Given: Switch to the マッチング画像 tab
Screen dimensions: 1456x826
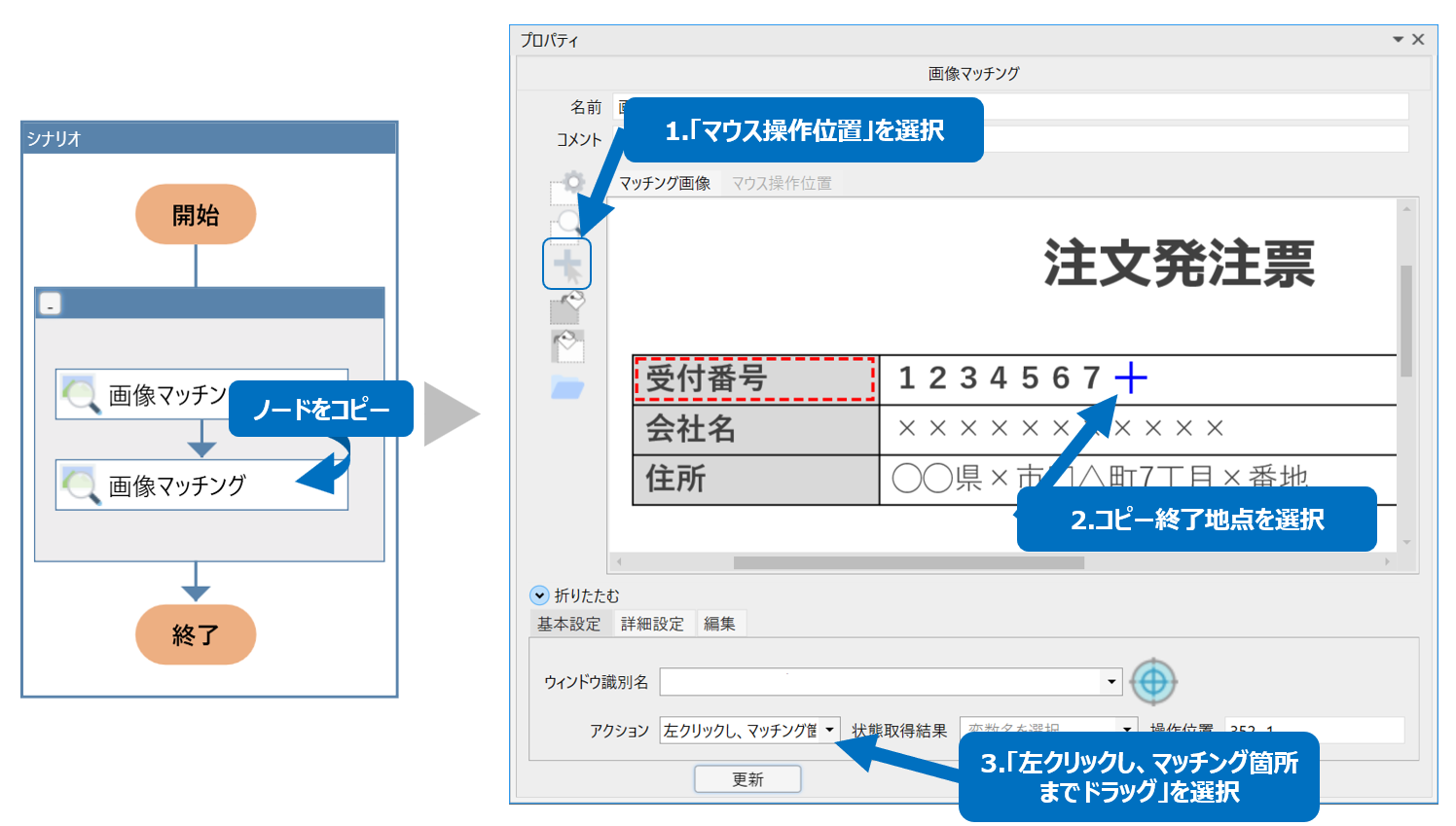Looking at the screenshot, I should click(x=665, y=183).
